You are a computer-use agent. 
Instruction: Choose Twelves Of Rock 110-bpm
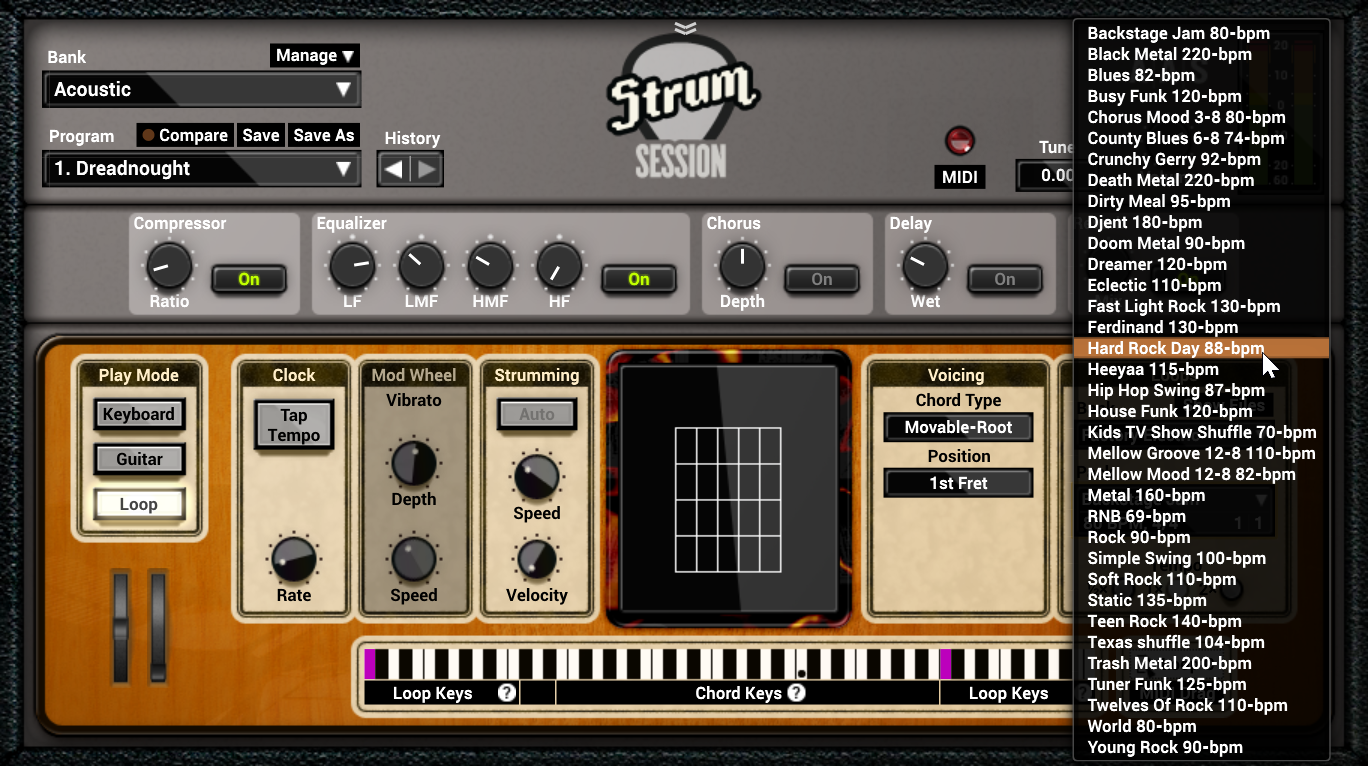coord(1201,705)
